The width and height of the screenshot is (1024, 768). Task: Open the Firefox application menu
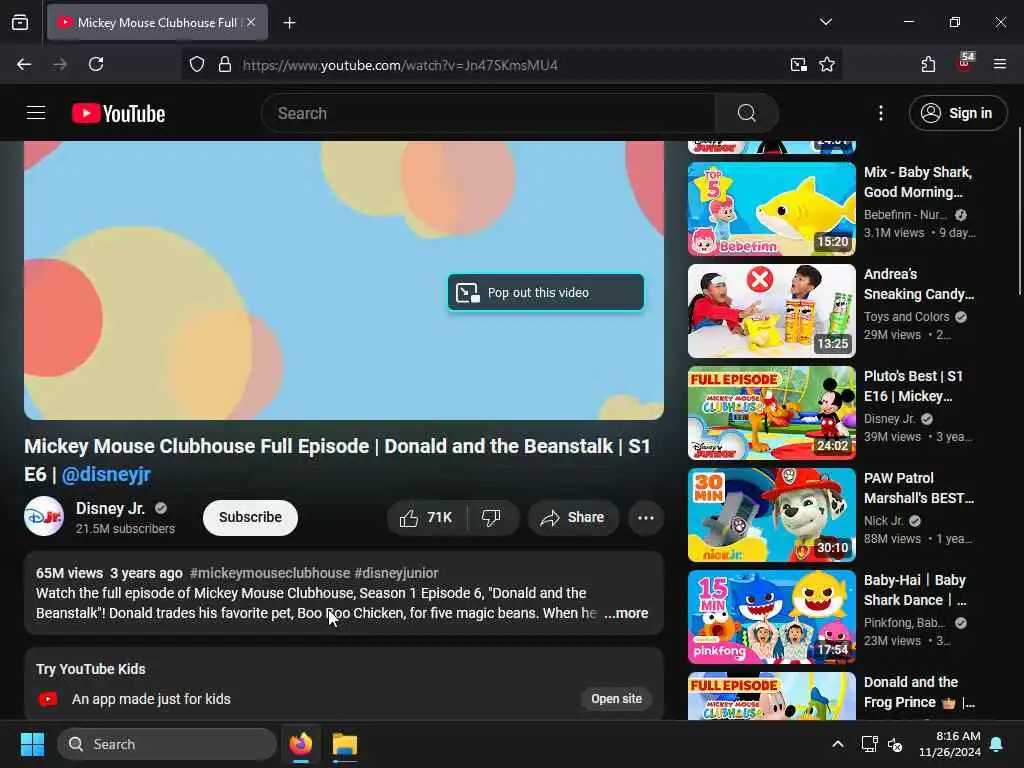[x=1000, y=64]
